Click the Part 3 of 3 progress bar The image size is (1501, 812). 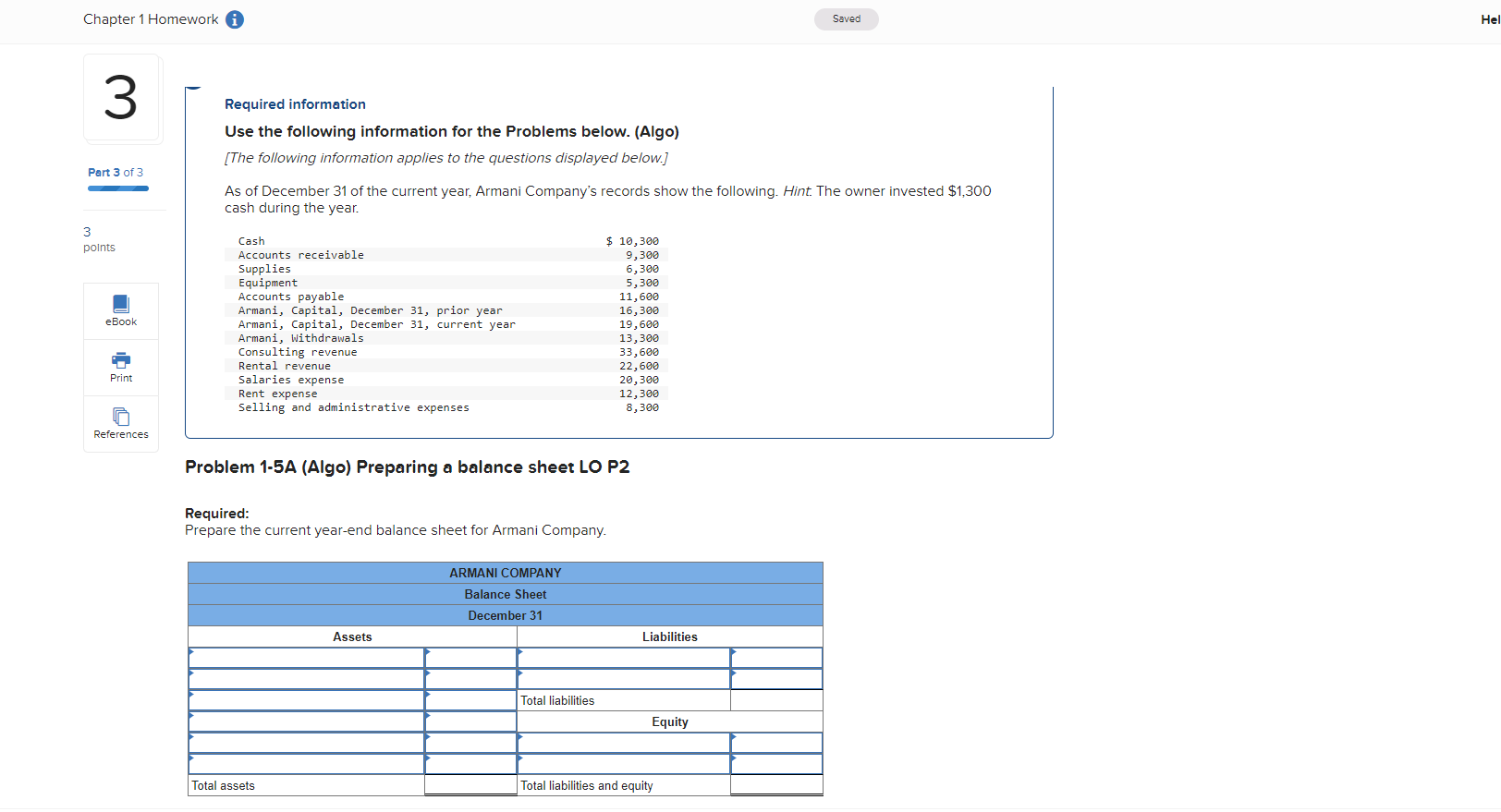pyautogui.click(x=118, y=188)
